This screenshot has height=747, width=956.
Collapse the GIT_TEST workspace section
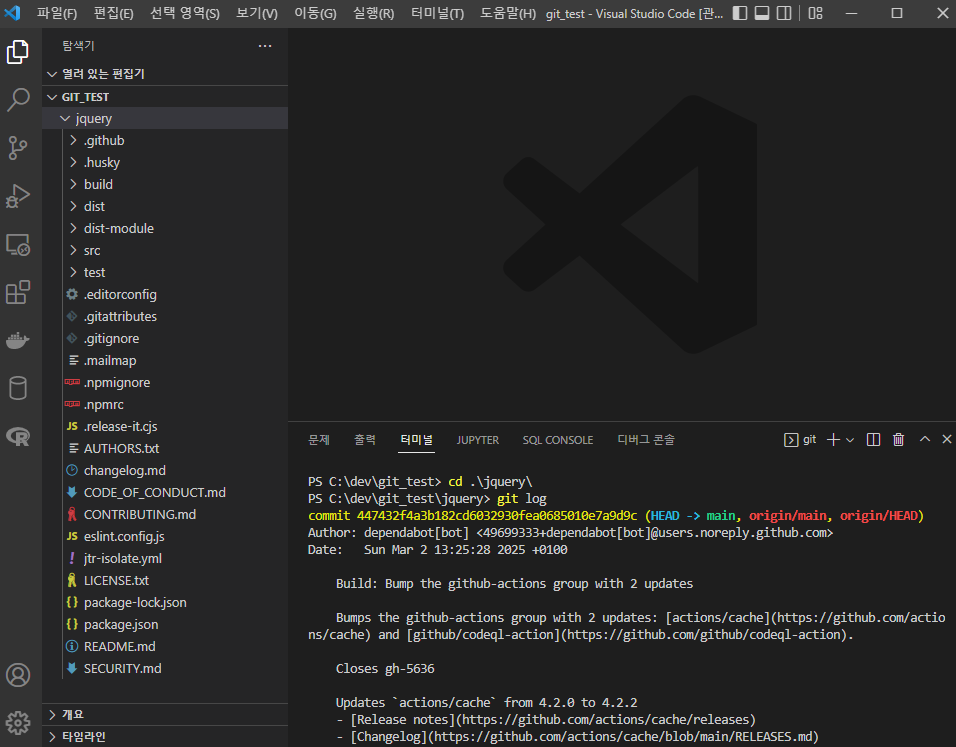point(165,97)
